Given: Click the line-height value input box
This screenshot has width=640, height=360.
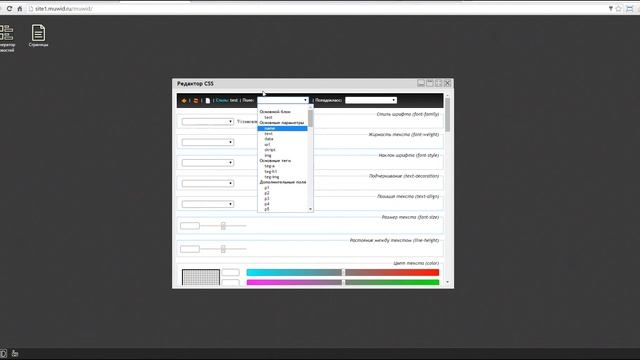Looking at the screenshot, I should coord(190,249).
